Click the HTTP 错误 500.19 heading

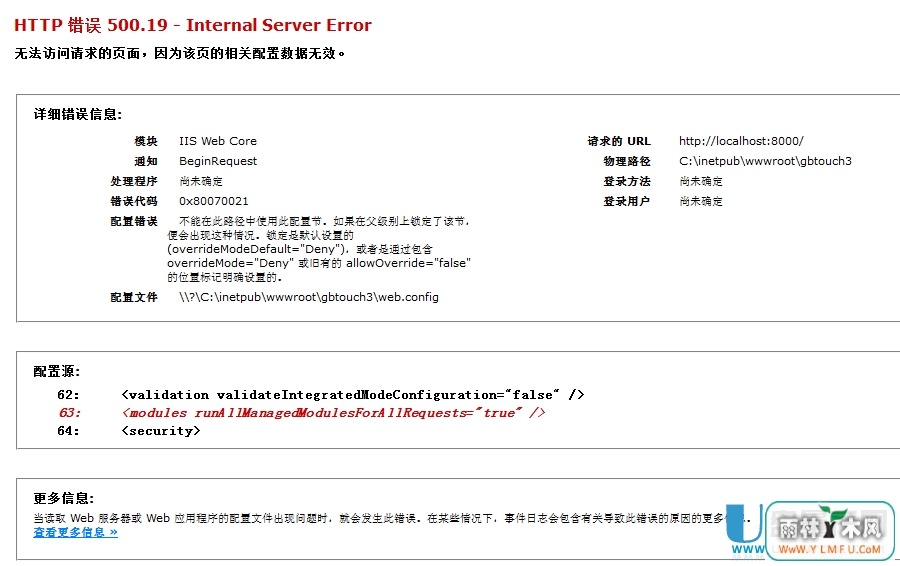click(x=193, y=25)
